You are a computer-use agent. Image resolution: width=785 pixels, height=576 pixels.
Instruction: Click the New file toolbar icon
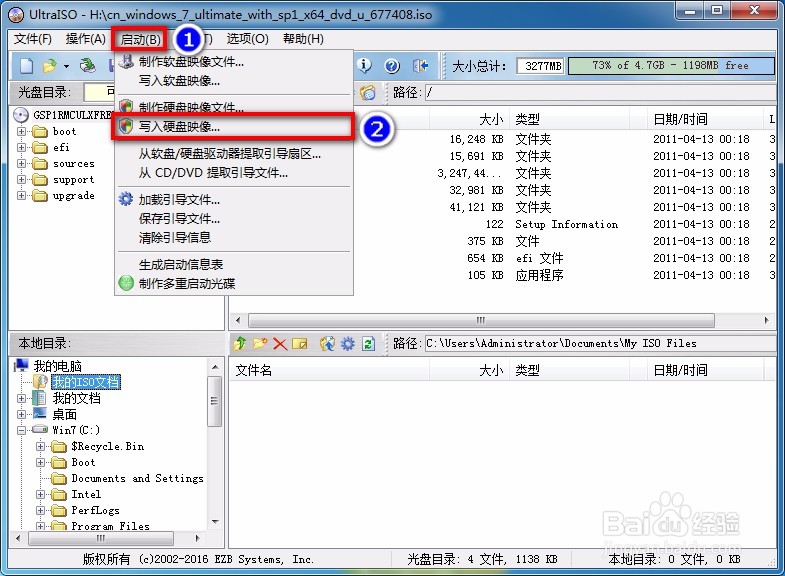[27, 66]
